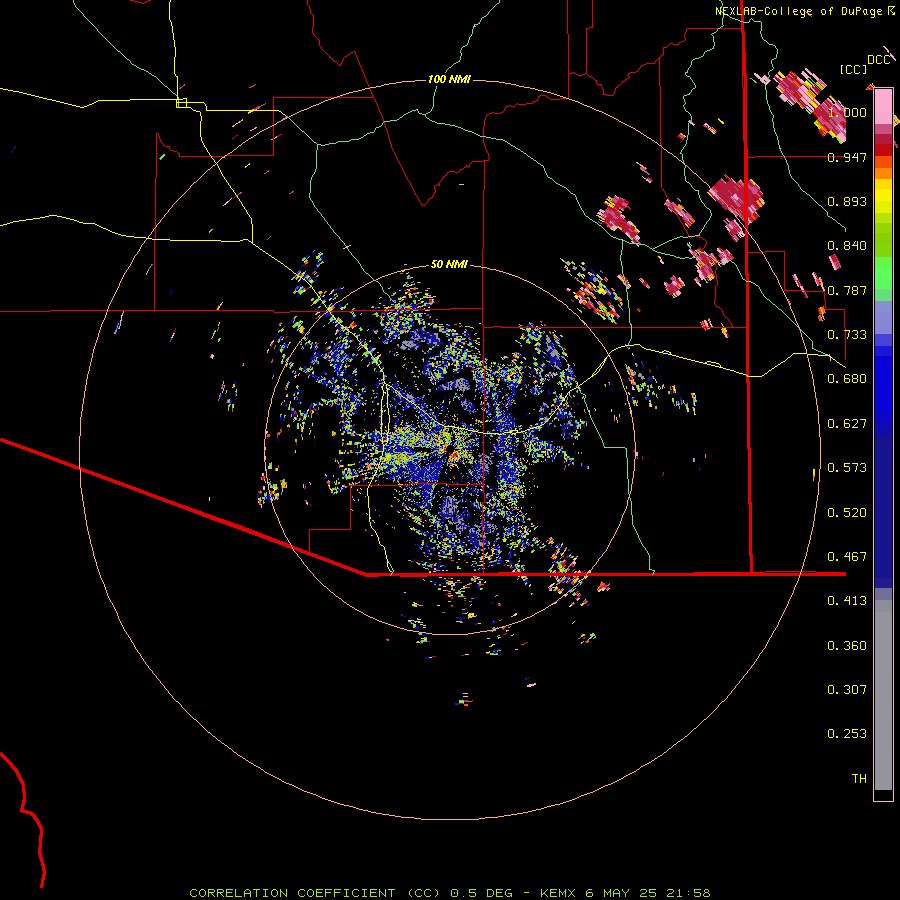Pick the gray band of the color bar
This screenshot has height=900, width=900.
[x=883, y=695]
